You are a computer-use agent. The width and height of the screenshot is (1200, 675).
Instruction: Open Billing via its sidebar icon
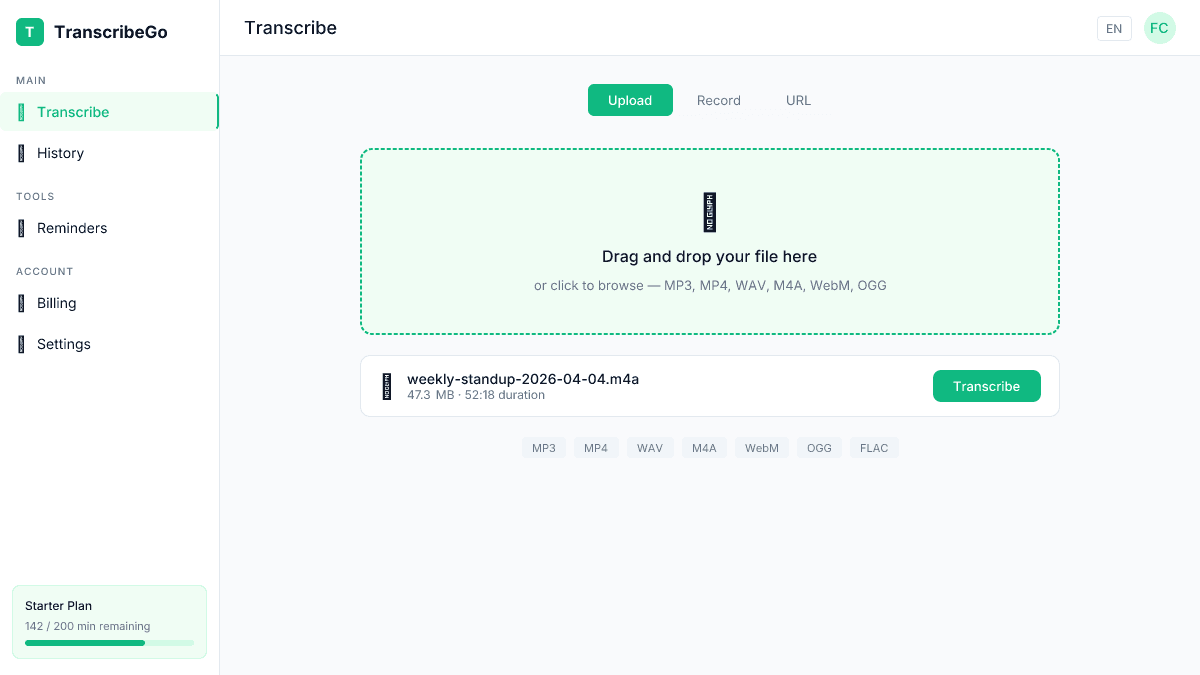22,303
